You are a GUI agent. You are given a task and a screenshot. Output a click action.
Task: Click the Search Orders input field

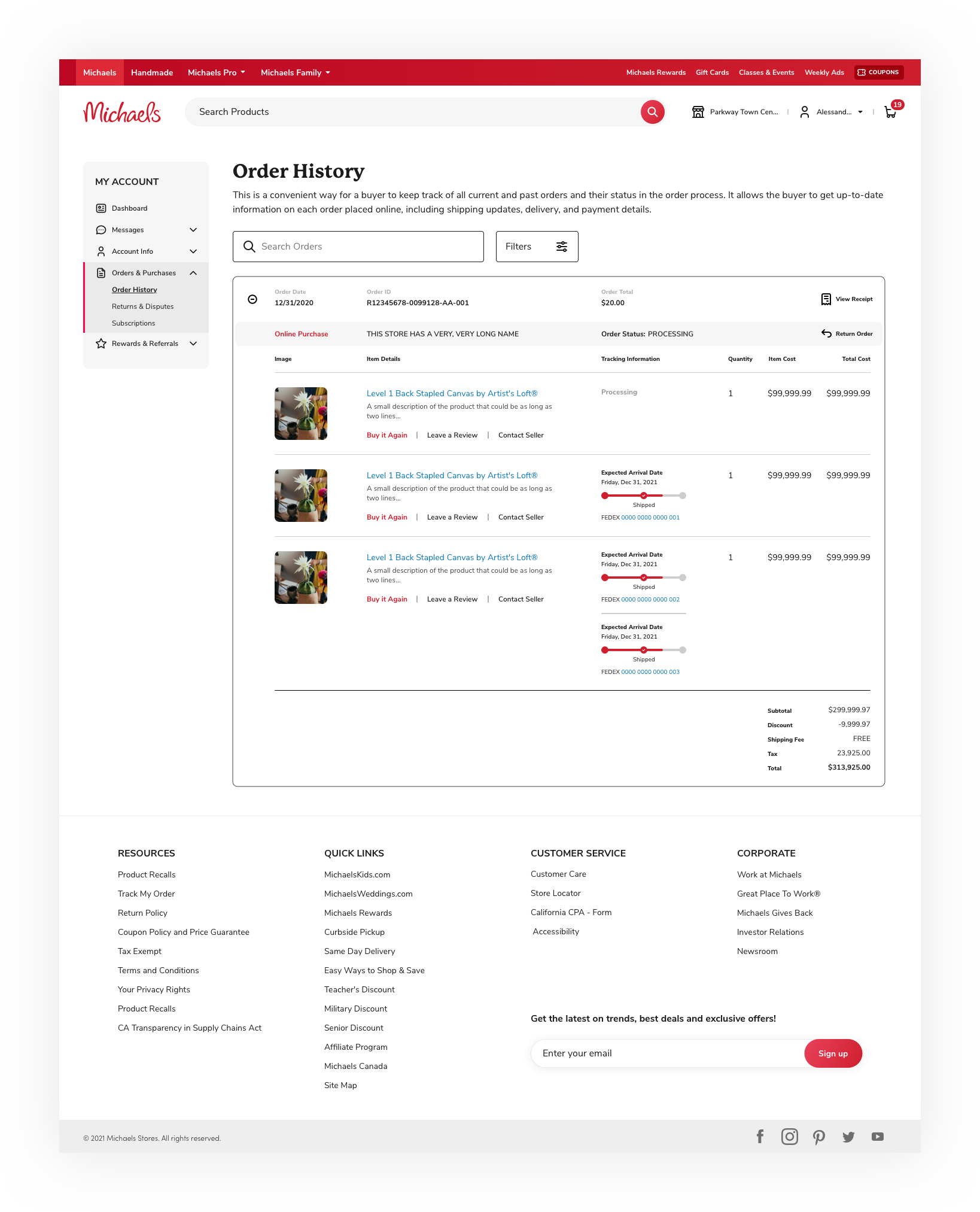(358, 247)
